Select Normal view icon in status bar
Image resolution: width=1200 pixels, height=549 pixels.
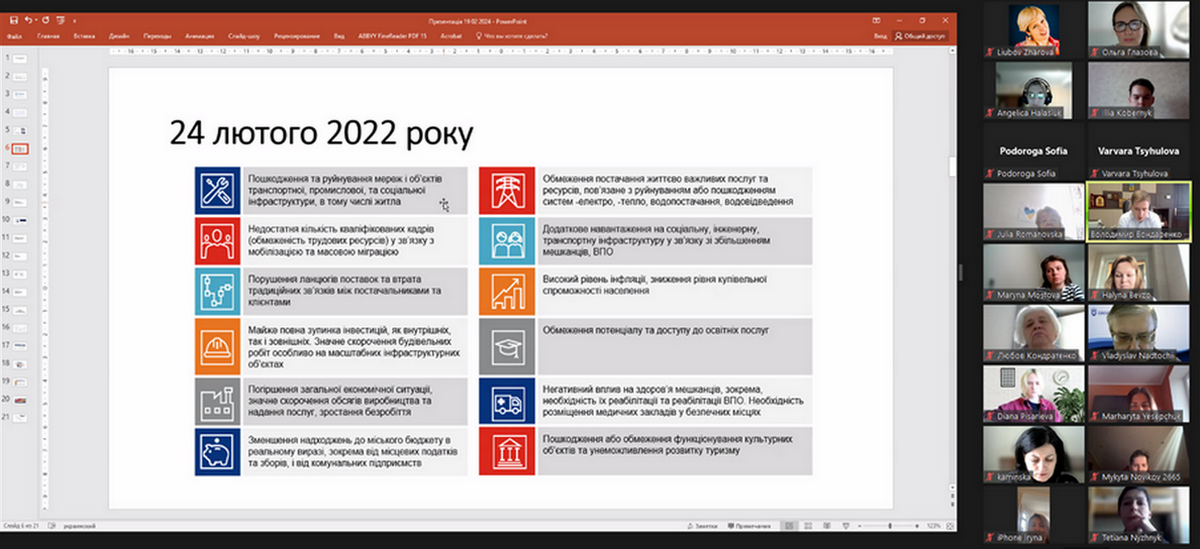788,525
